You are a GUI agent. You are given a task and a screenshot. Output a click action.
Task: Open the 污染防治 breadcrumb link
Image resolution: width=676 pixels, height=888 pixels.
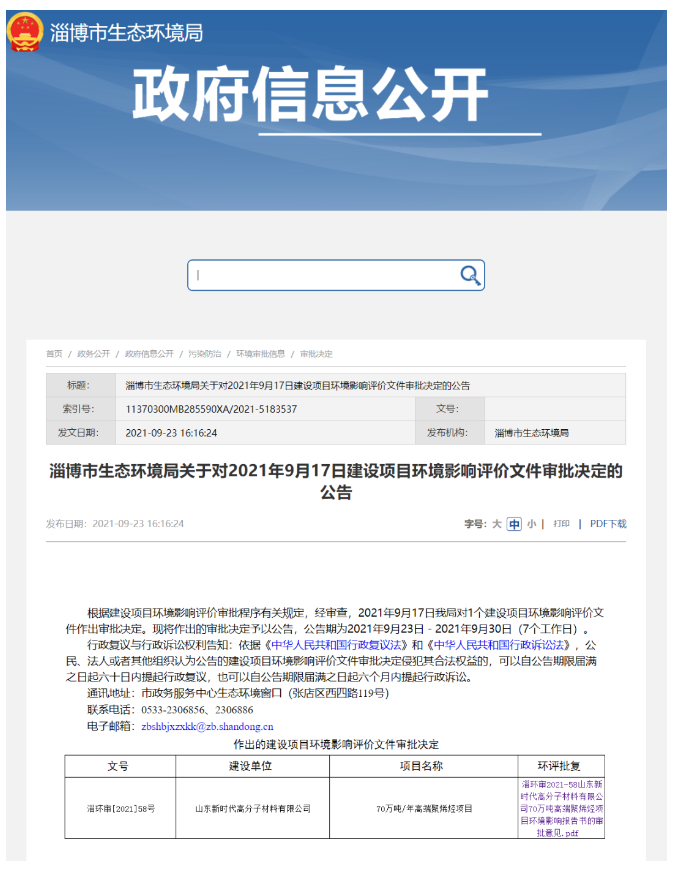coord(205,354)
